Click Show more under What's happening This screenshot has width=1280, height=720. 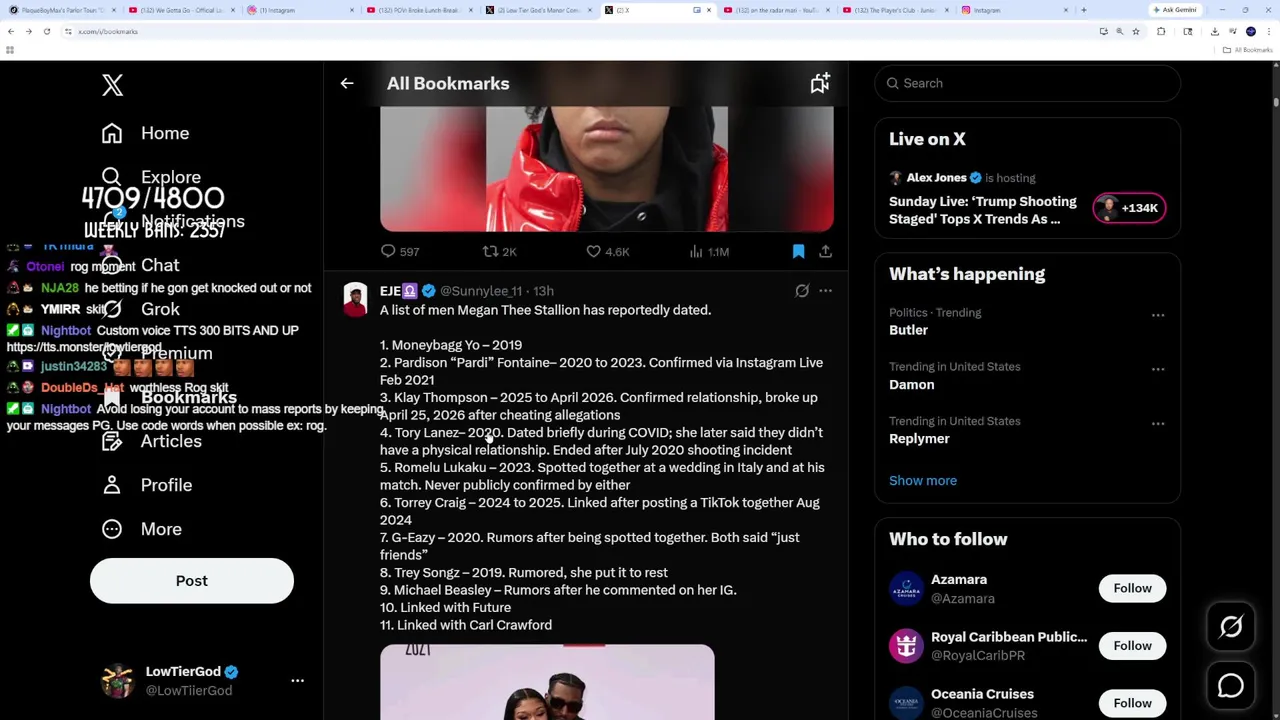(x=923, y=480)
